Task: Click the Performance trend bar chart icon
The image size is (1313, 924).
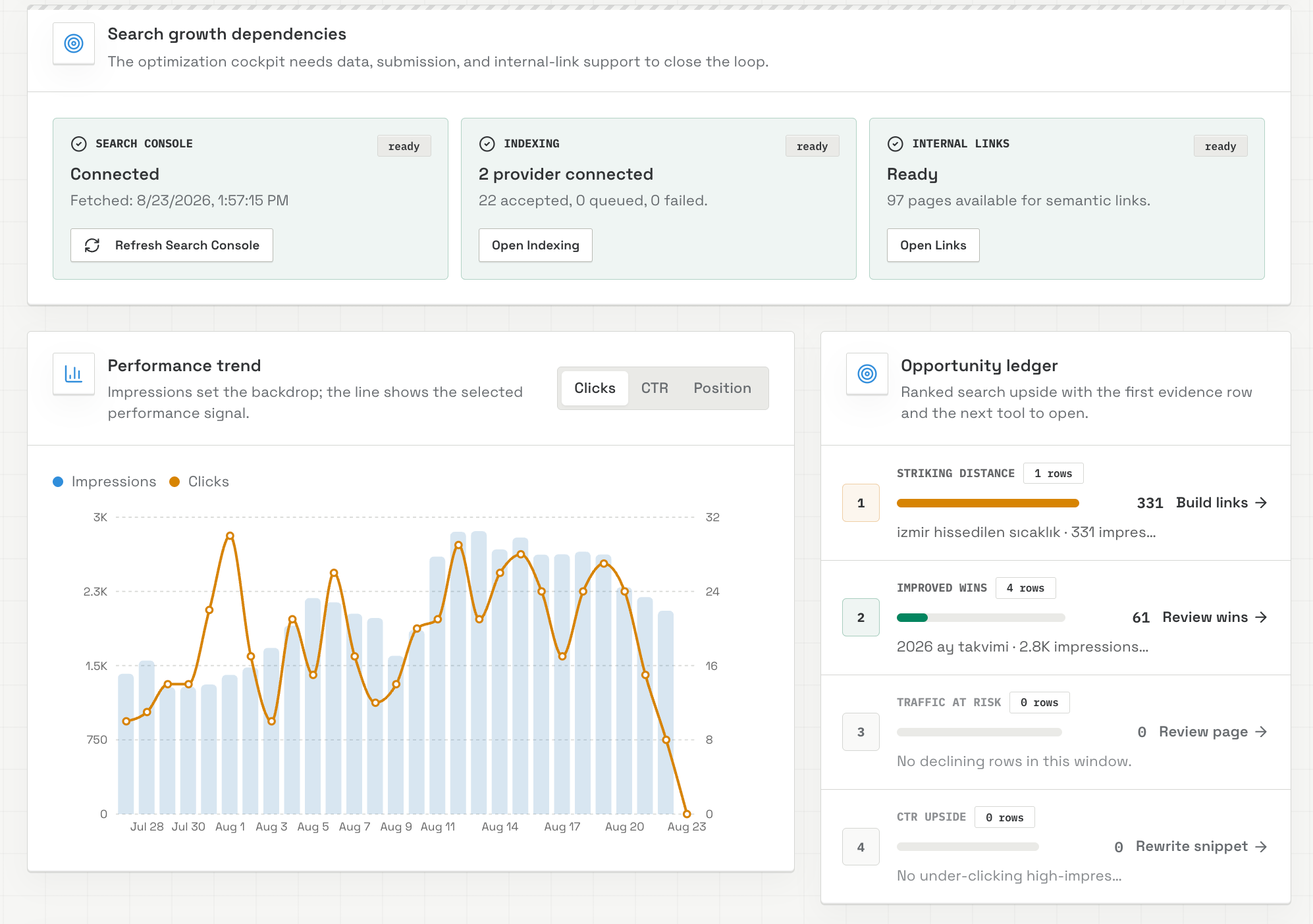Action: point(74,374)
